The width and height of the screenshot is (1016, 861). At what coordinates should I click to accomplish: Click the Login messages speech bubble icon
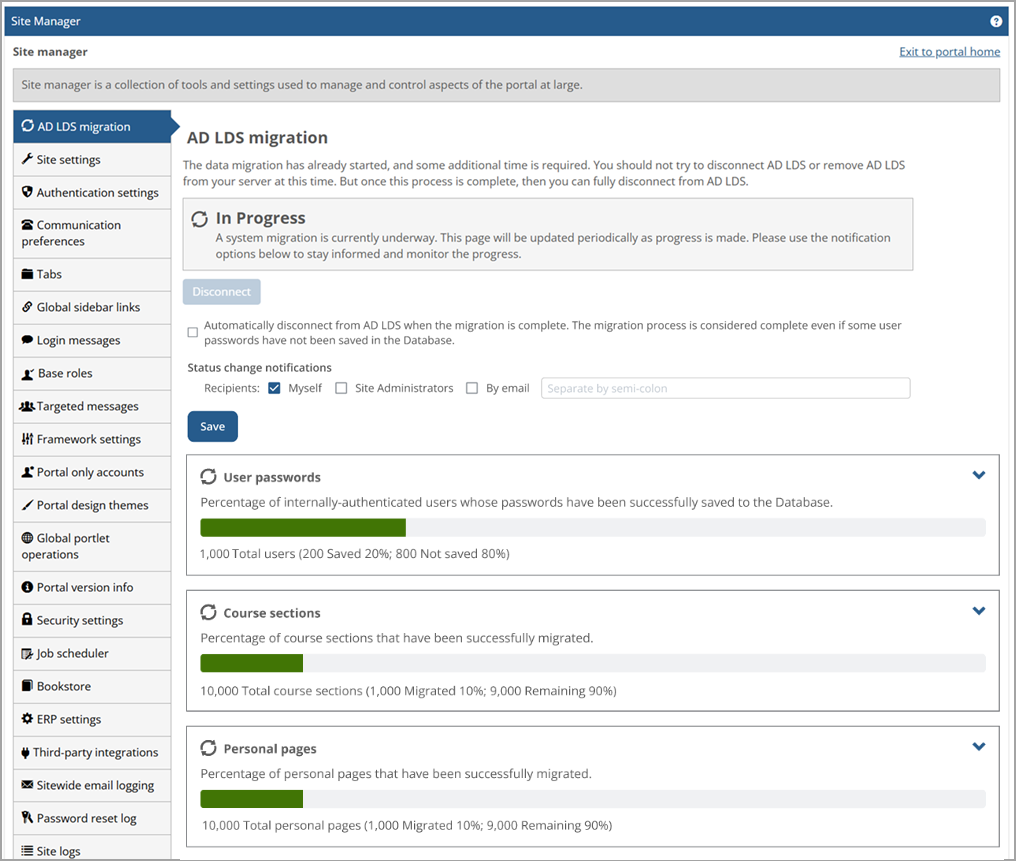(x=27, y=339)
